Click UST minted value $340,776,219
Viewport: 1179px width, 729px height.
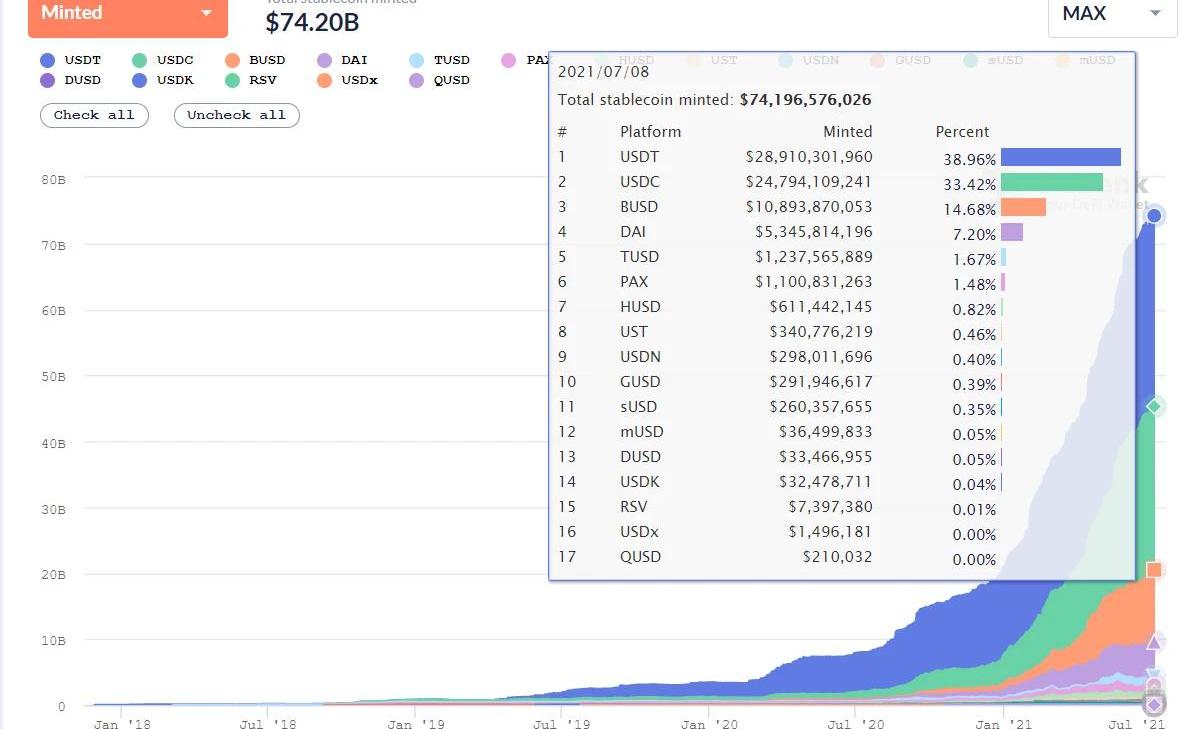coord(821,331)
